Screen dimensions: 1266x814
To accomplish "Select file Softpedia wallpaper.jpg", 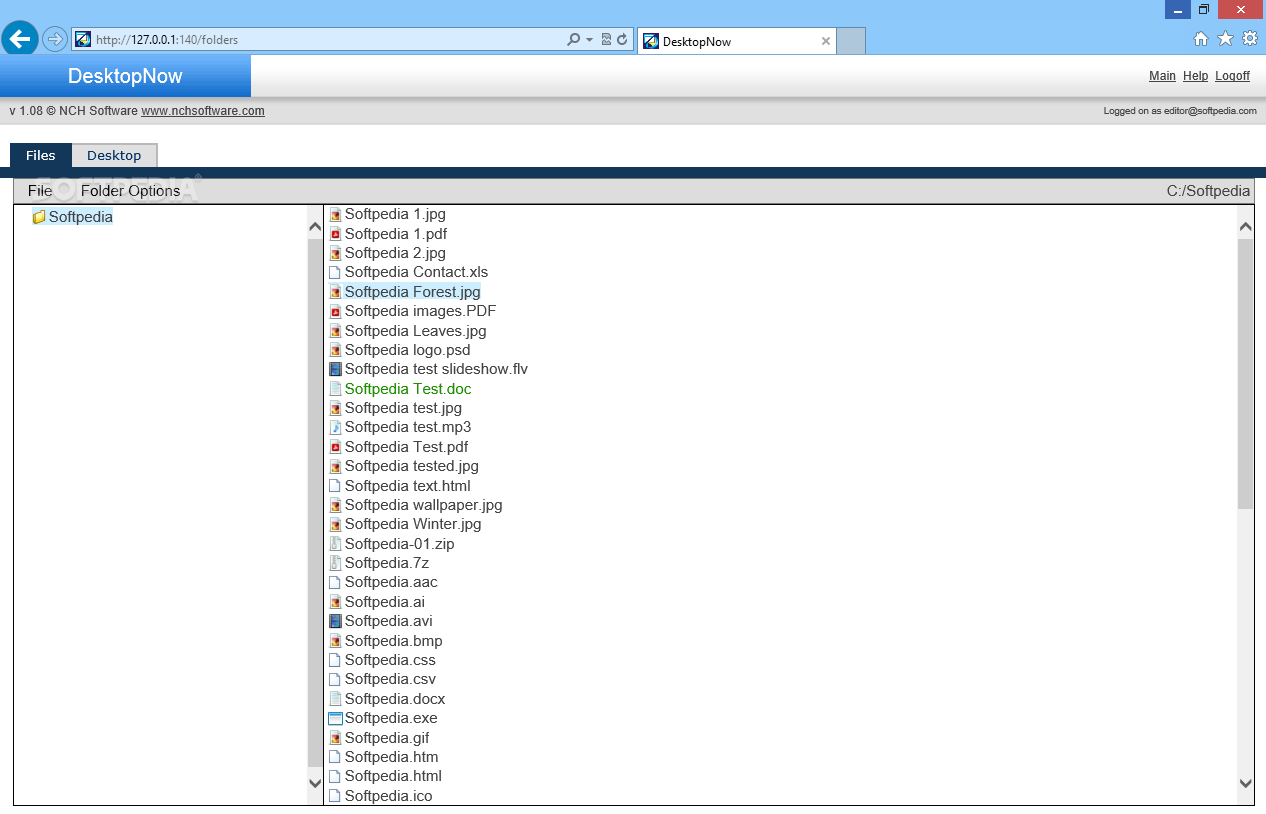I will click(424, 505).
